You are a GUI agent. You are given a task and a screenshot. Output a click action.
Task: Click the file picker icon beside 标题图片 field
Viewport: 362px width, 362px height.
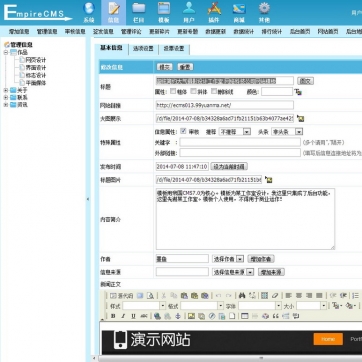[x=269, y=180]
